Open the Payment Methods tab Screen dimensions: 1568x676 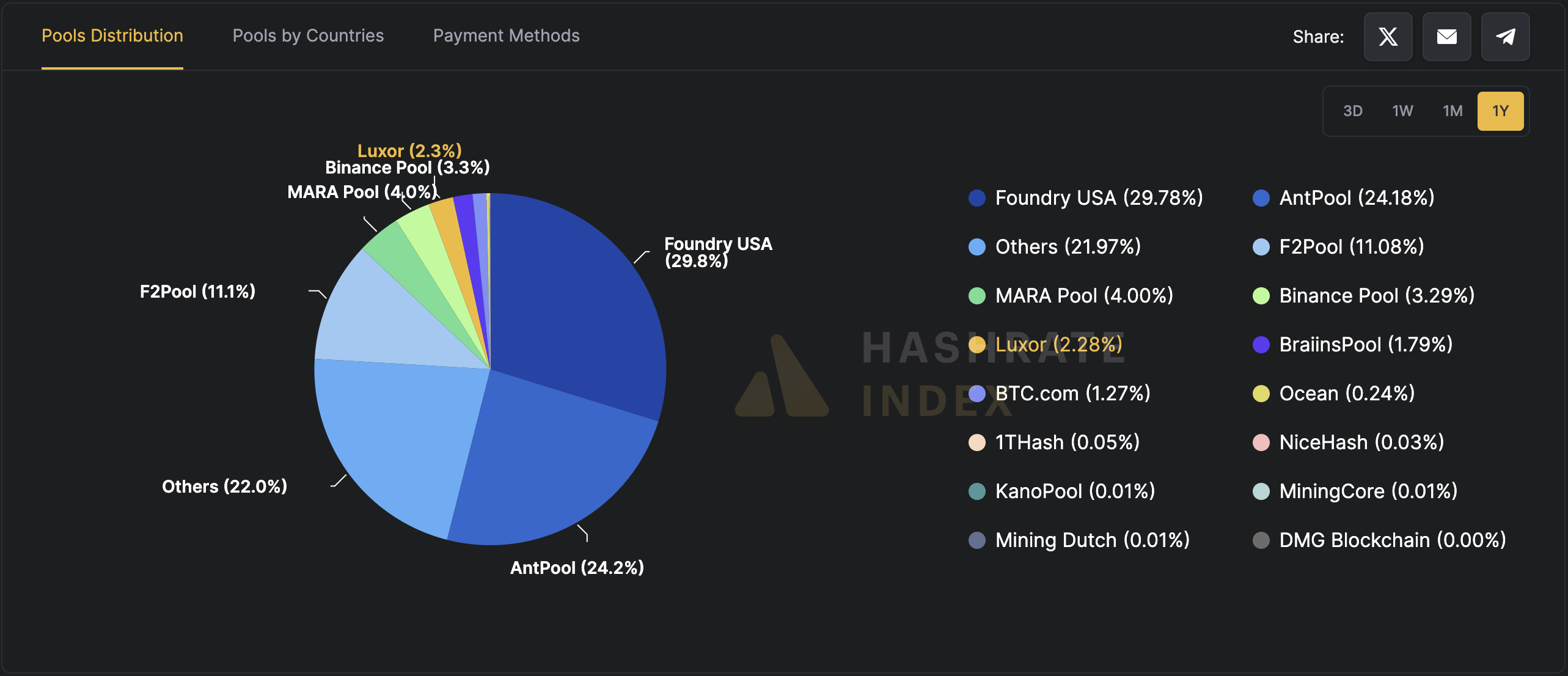[x=506, y=35]
